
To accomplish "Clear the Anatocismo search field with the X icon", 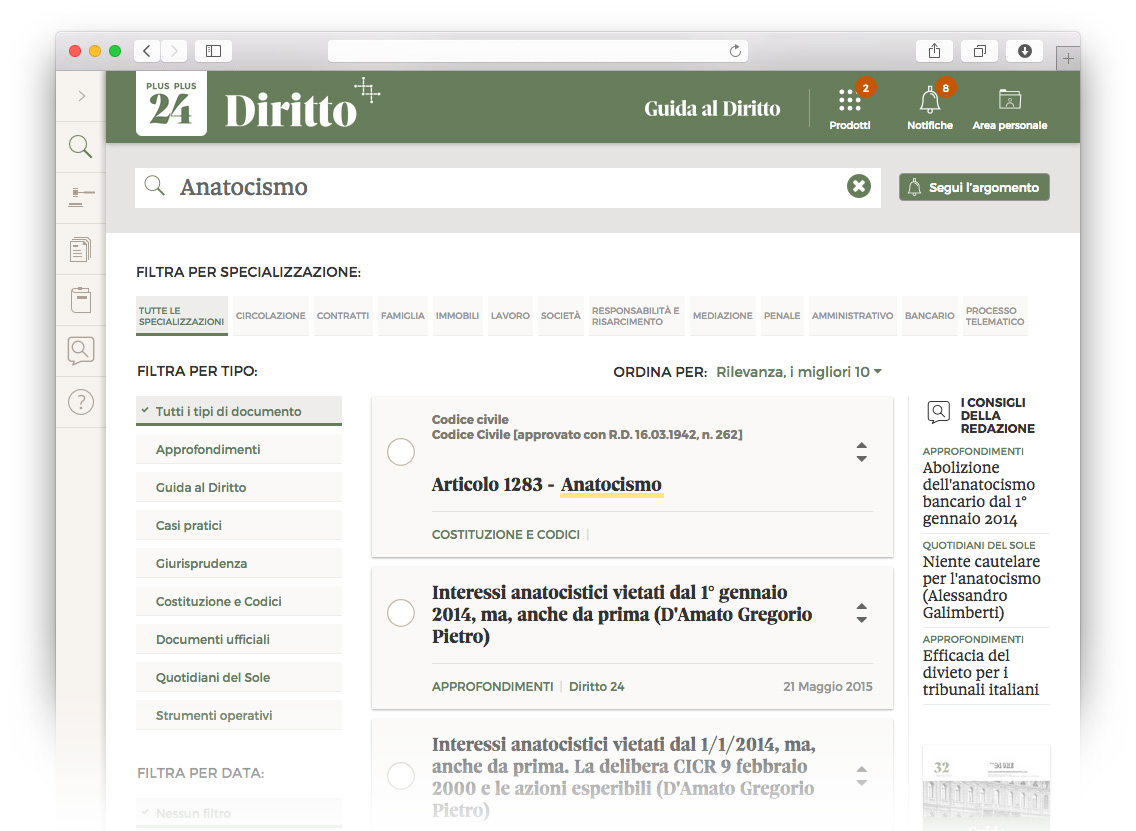I will click(858, 186).
